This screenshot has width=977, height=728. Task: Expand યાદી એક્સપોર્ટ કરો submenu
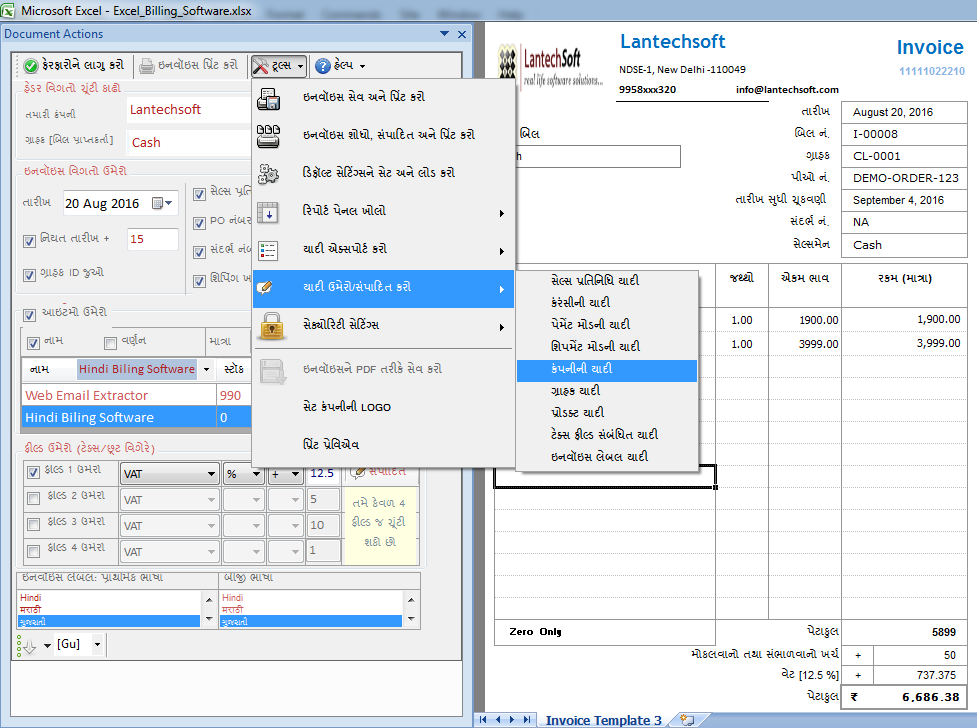tap(383, 249)
